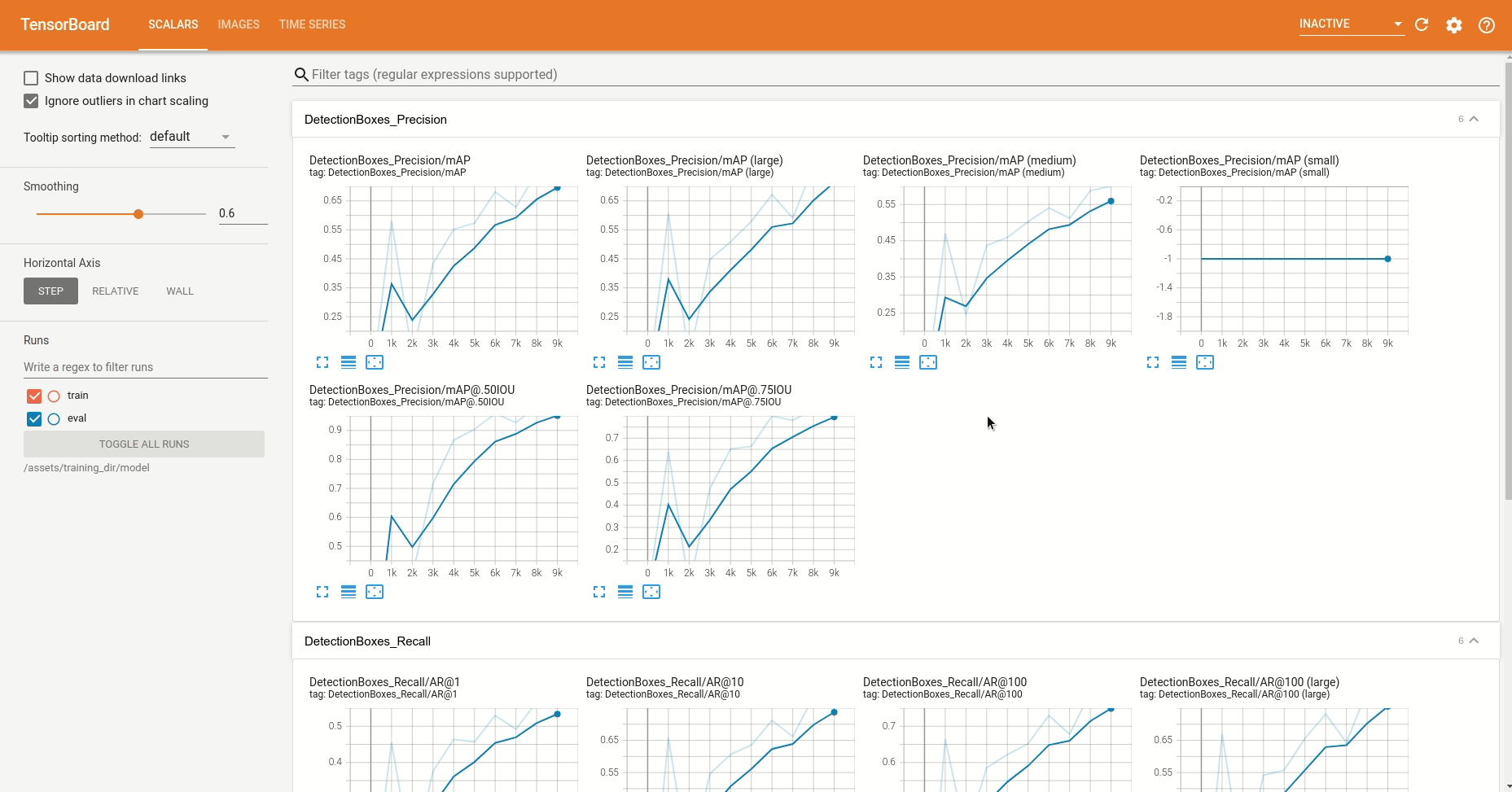Toggle y-axis log scale for mAP (medium) chart
The image size is (1512, 792).
click(902, 362)
